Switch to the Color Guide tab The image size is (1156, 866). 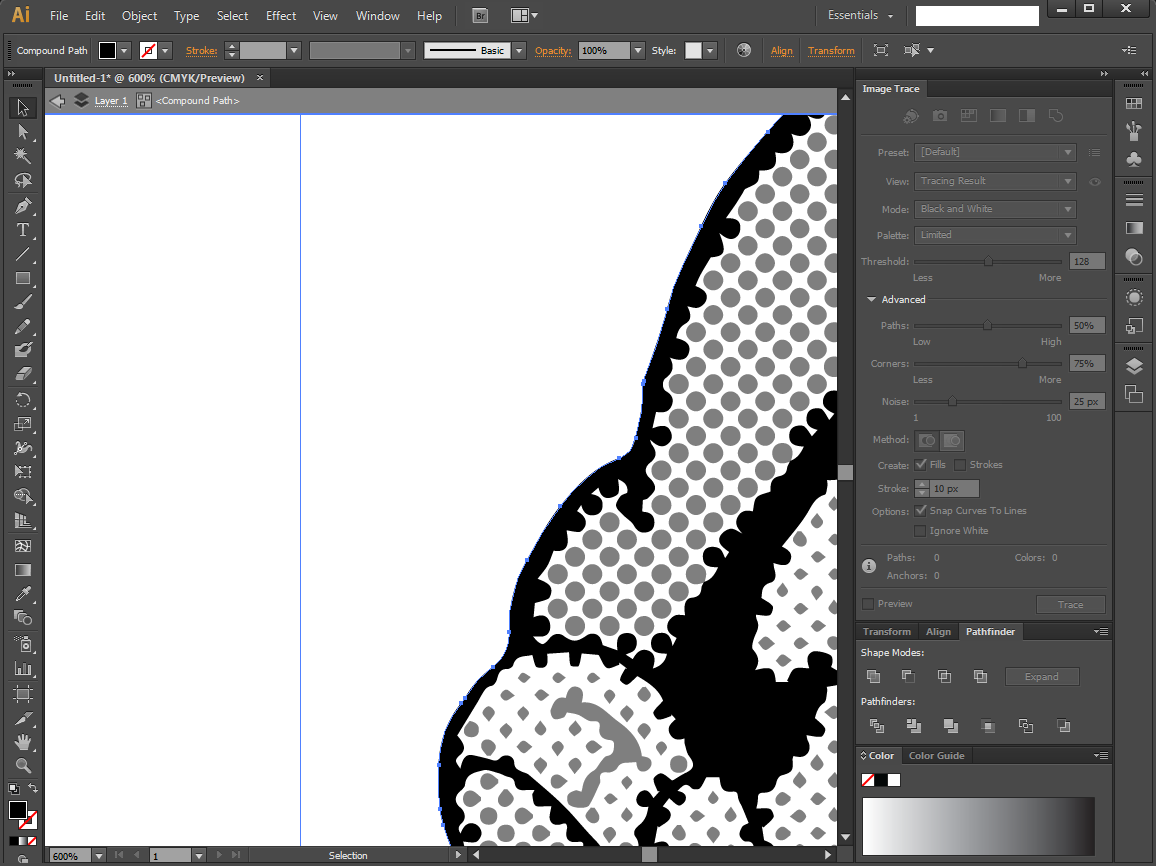click(936, 755)
